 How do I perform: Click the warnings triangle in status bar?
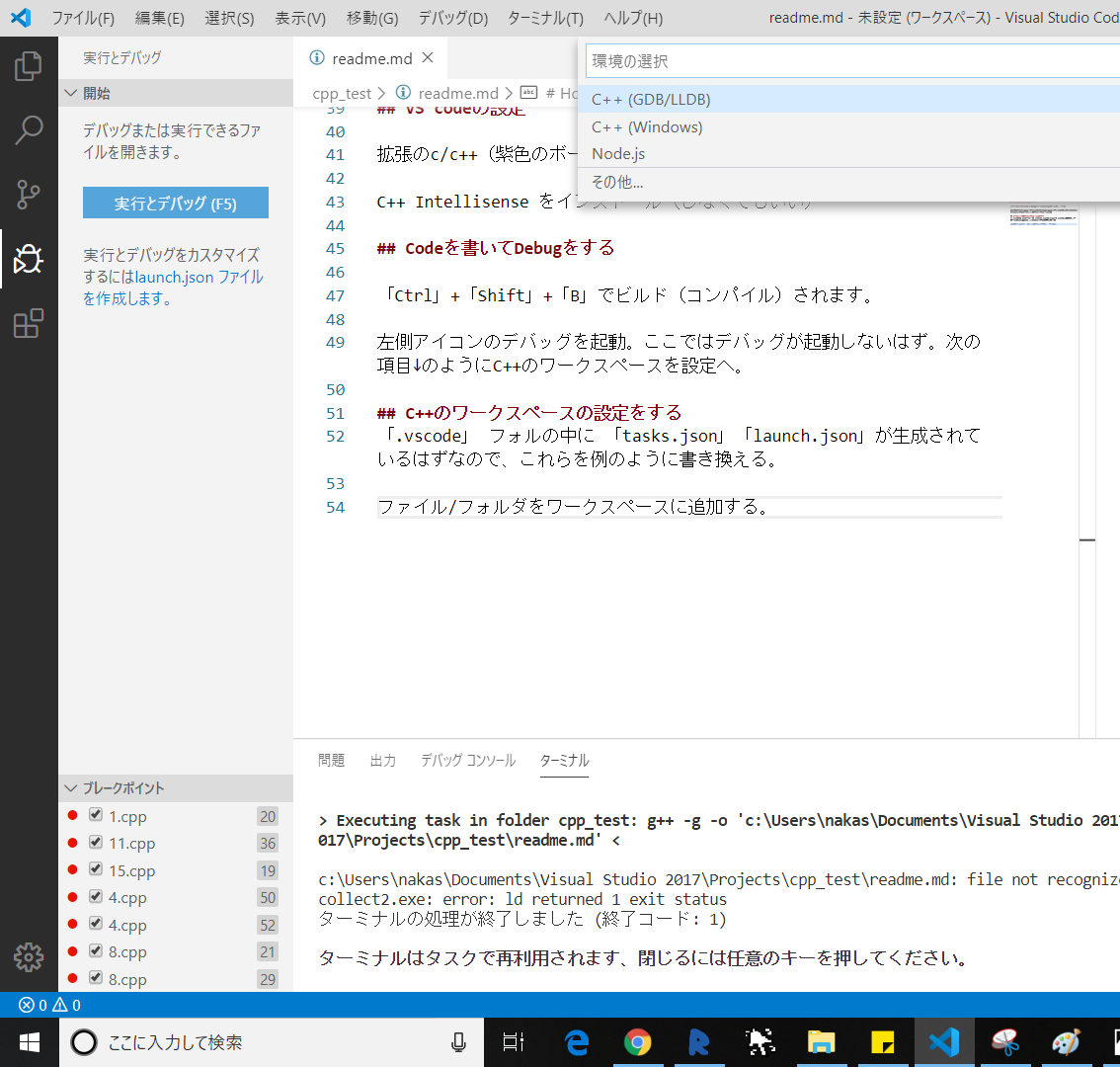tap(60, 1005)
